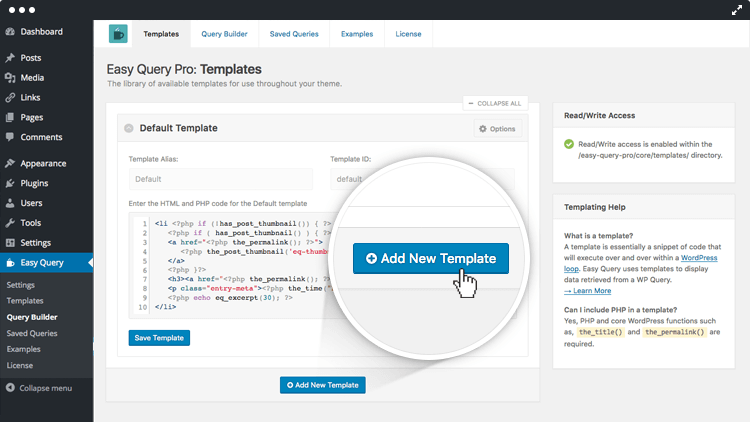Click the gear icon in Options button
Viewport: 750px width, 422px height.
(483, 129)
